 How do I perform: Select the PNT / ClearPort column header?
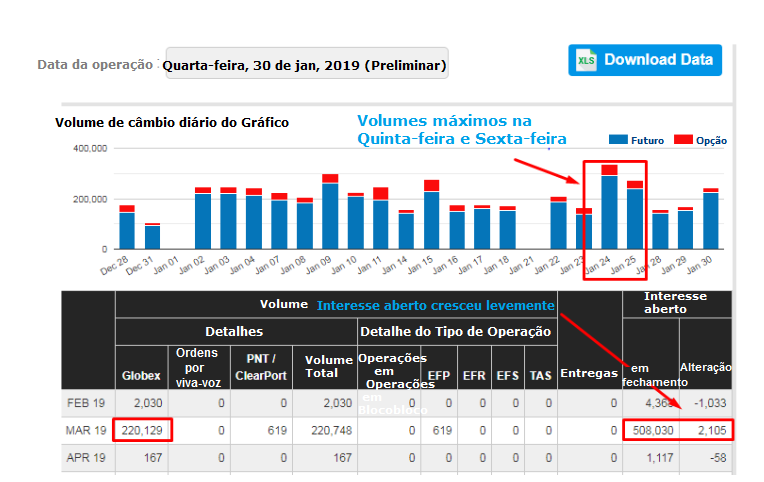[267, 366]
